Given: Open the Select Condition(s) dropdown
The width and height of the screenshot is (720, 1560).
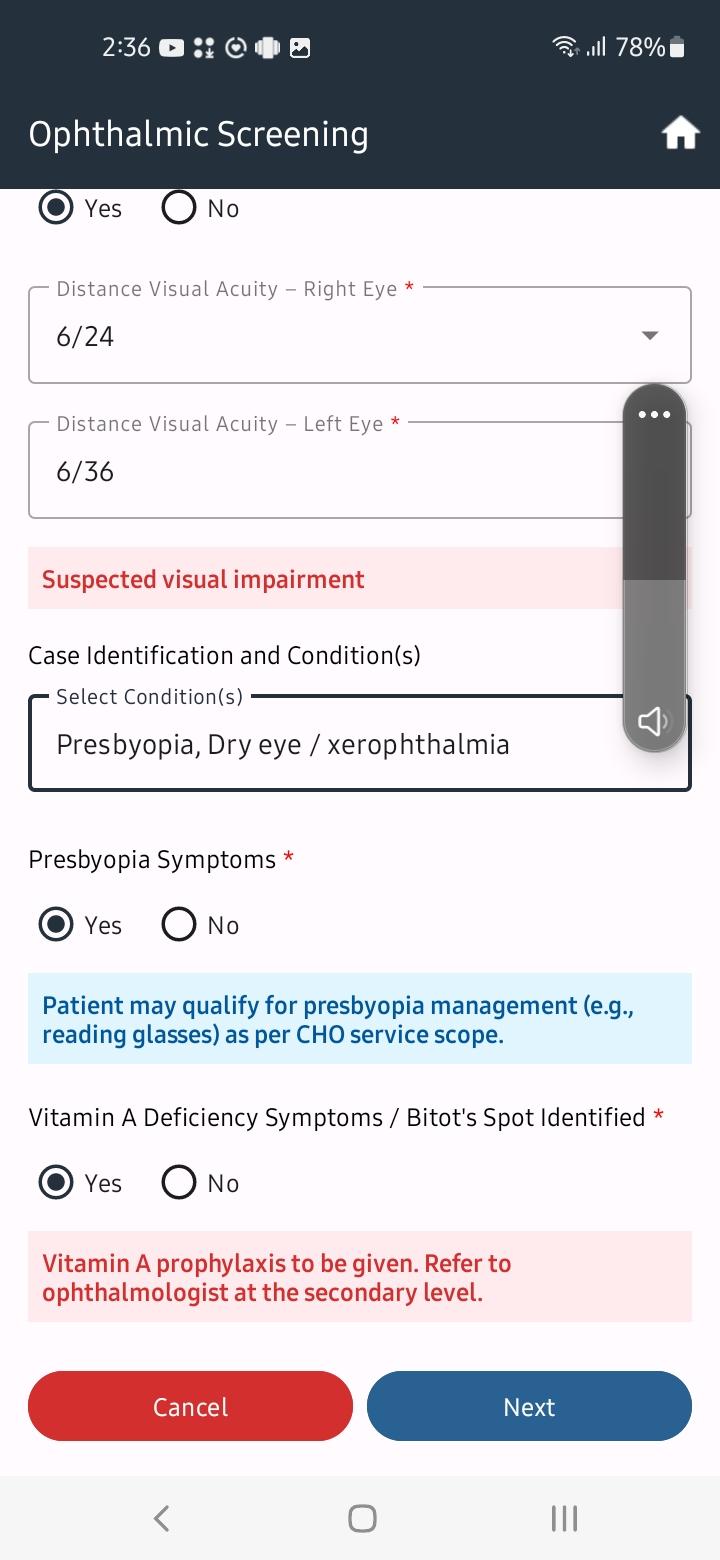Looking at the screenshot, I should pos(360,743).
